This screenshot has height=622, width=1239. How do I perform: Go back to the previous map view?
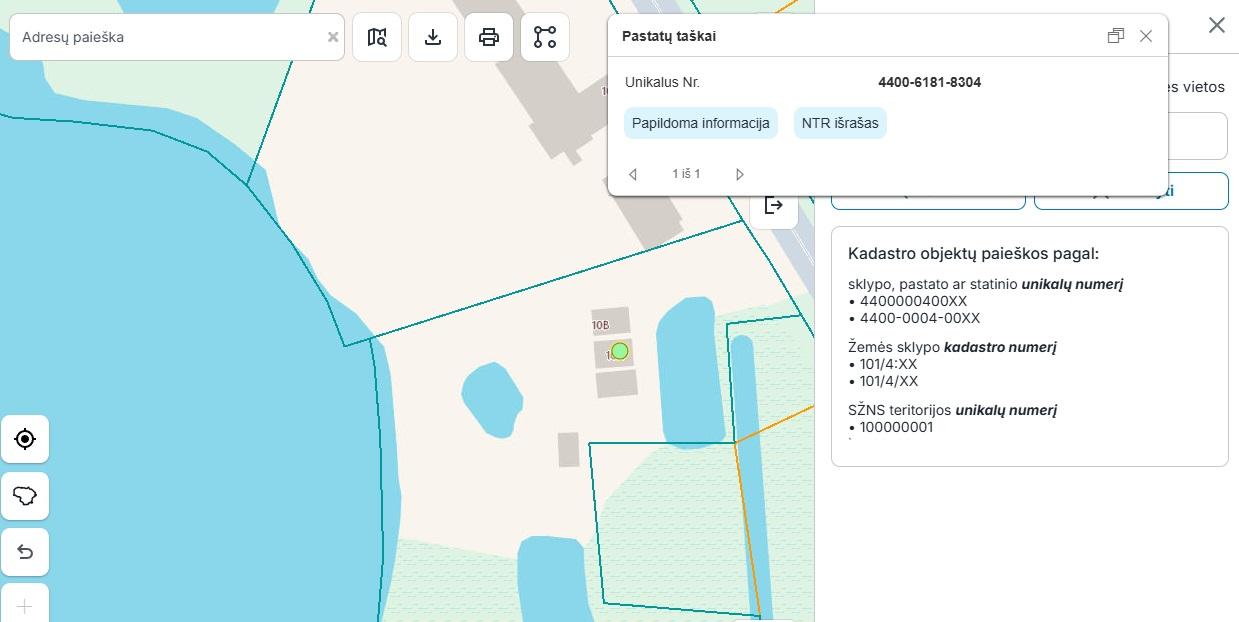point(25,552)
